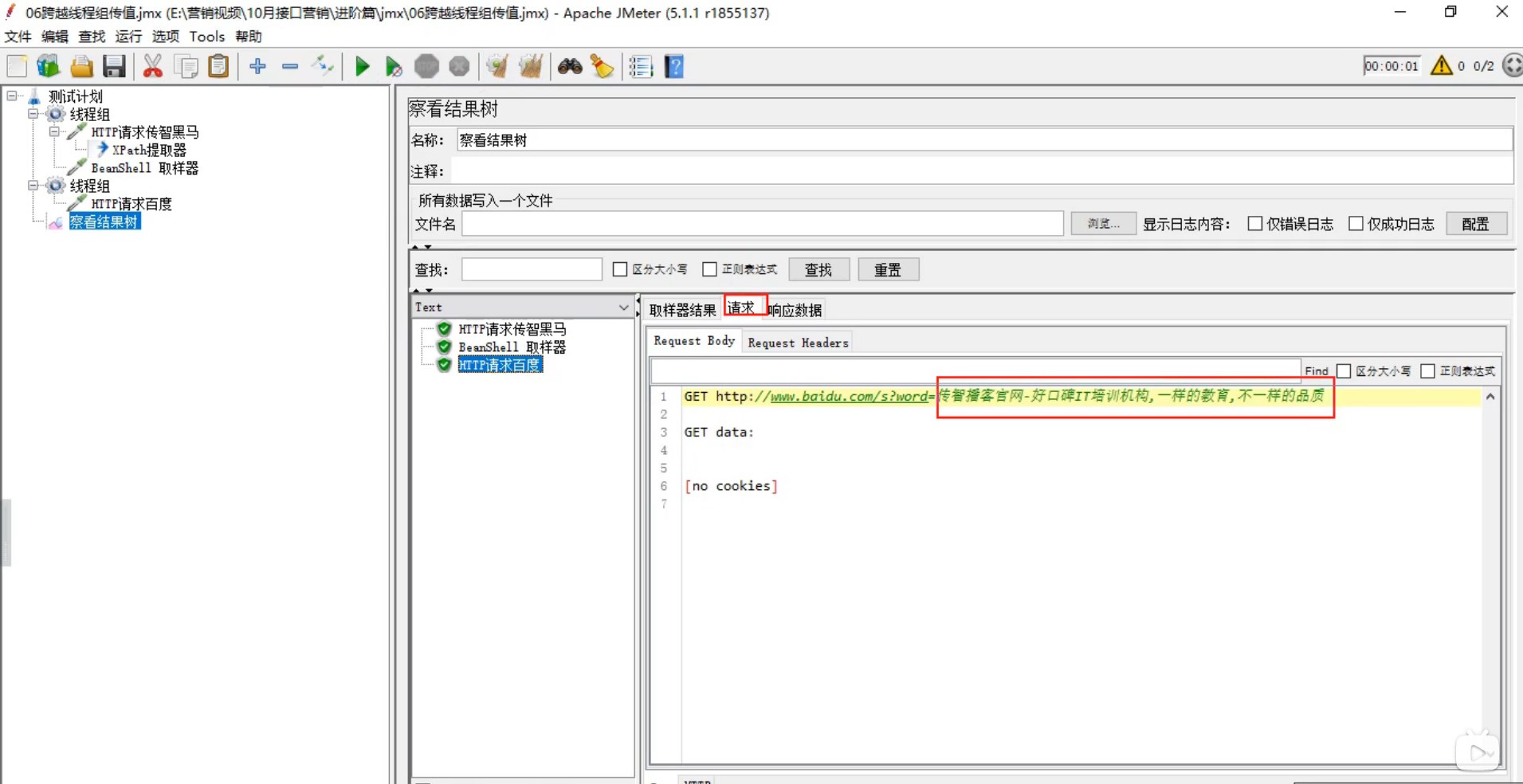Viewport: 1523px width, 784px height.
Task: Click the remote engine status icon top right
Action: [x=1513, y=65]
